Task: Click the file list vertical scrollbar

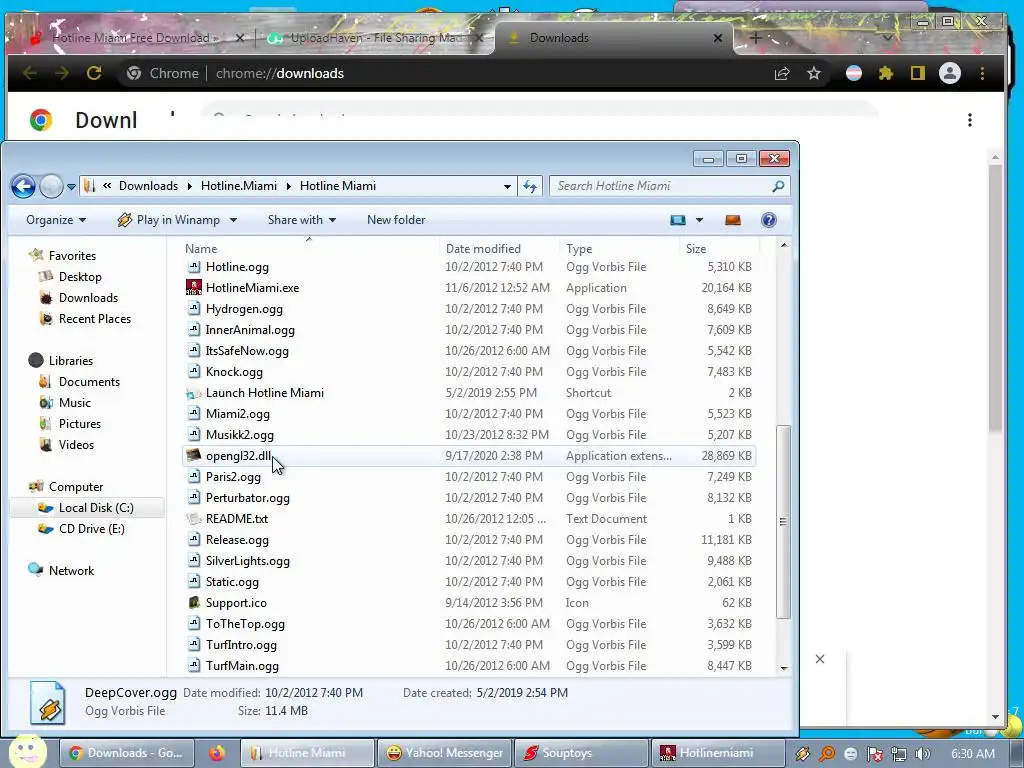Action: (x=784, y=521)
